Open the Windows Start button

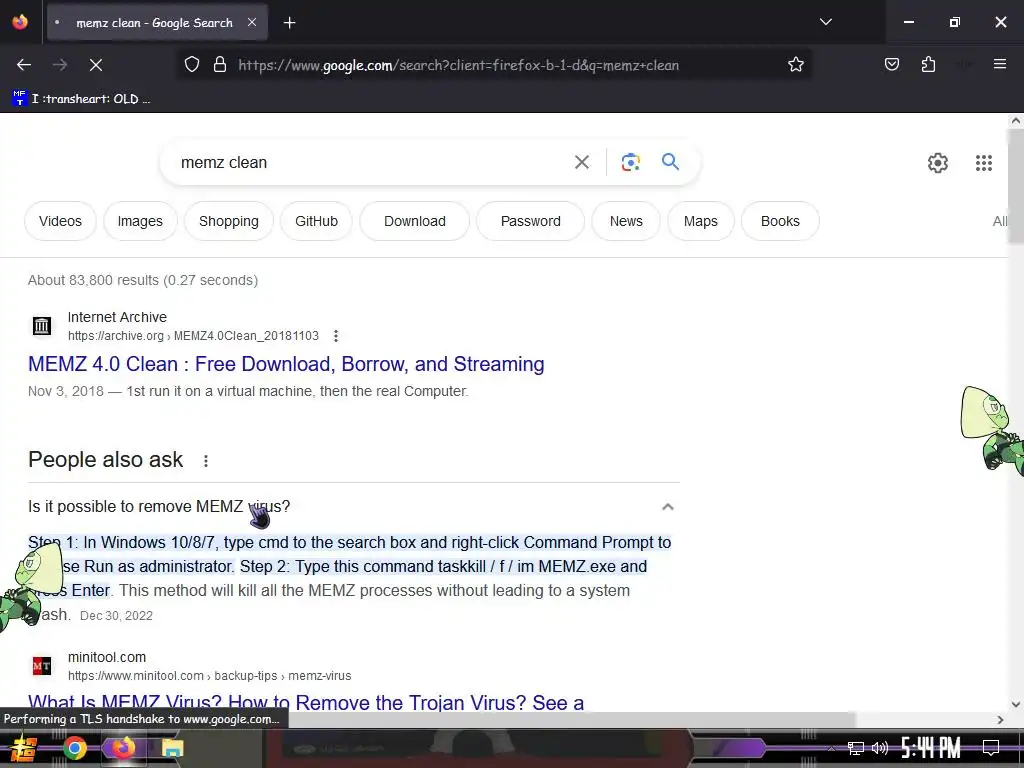click(x=23, y=748)
